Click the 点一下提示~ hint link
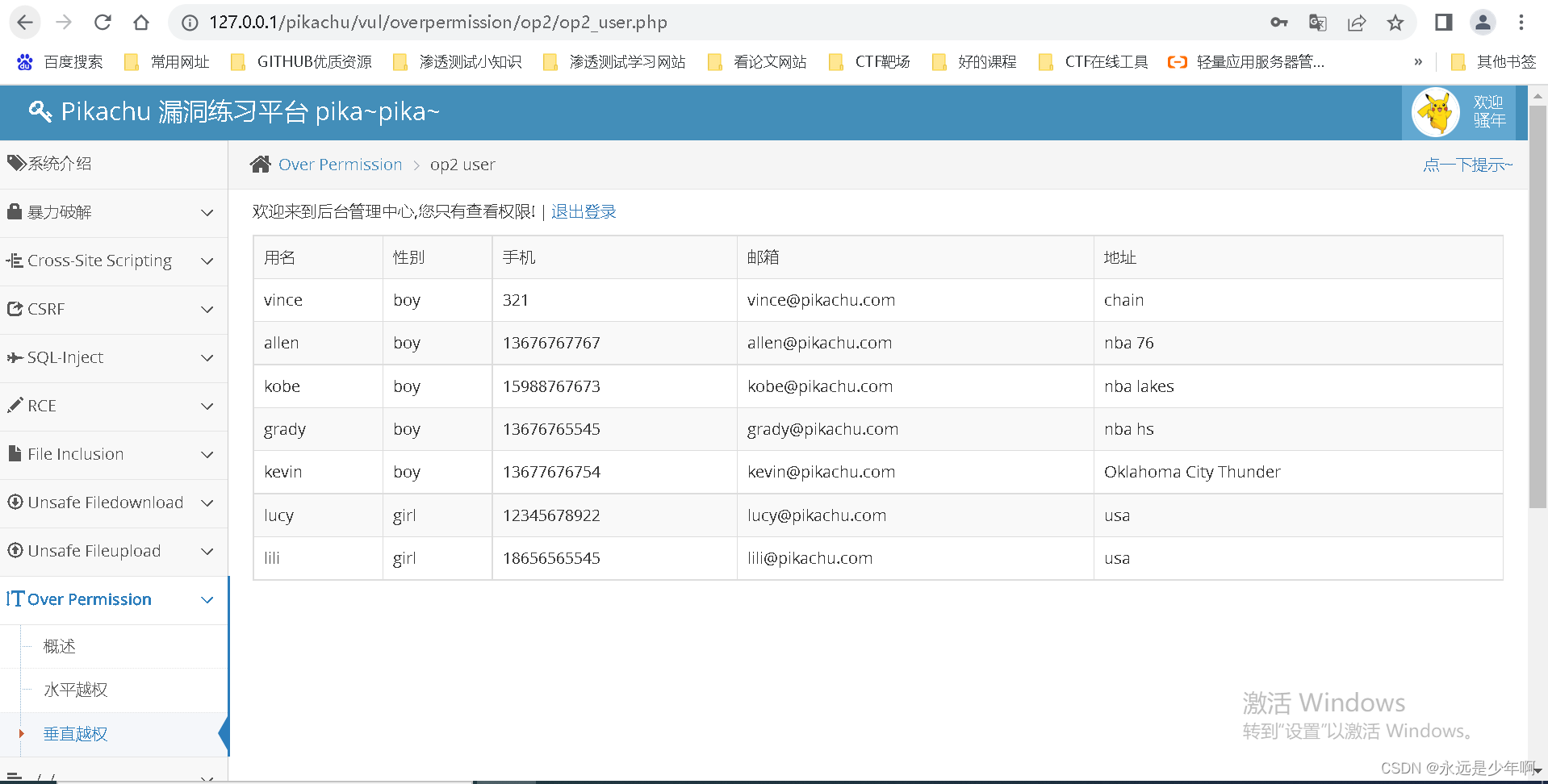Screen dimensions: 1548x784 pos(1468,165)
